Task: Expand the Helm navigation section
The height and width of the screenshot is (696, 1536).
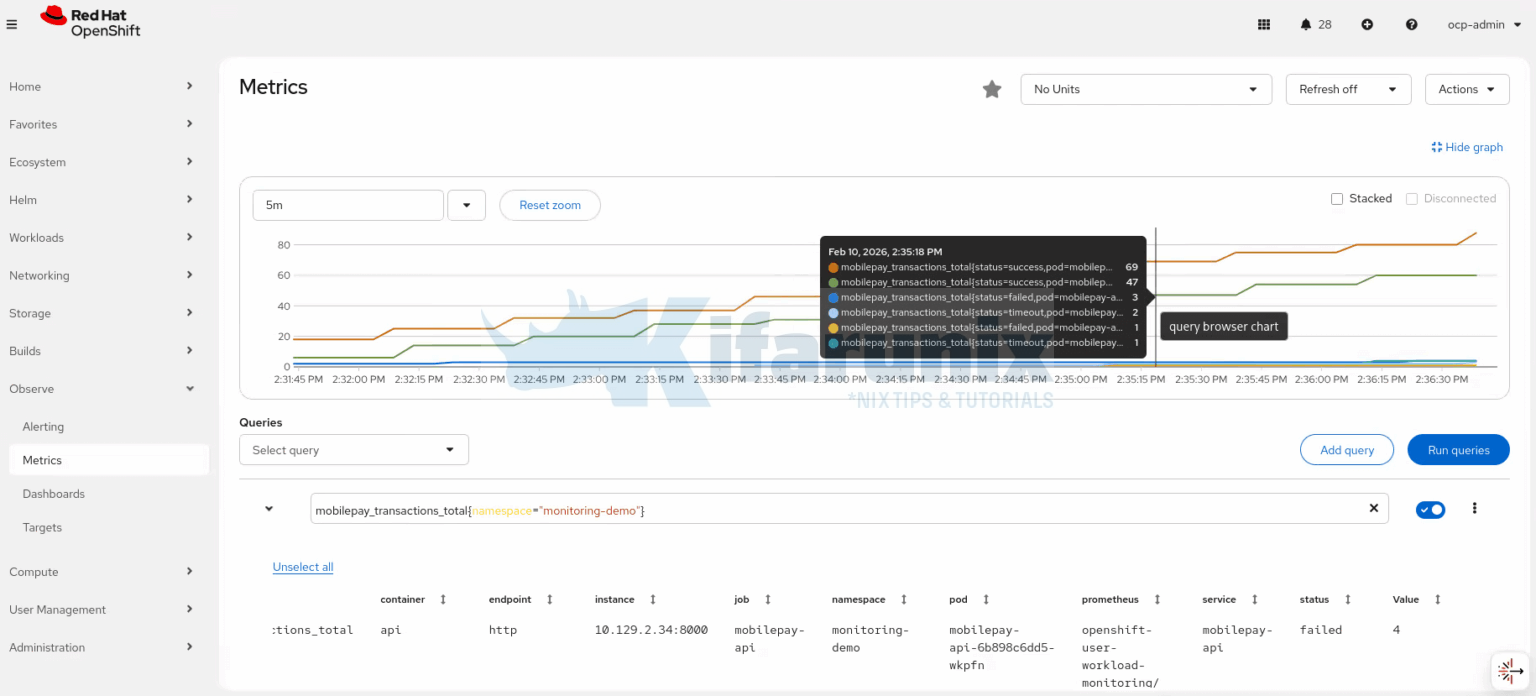Action: point(102,200)
